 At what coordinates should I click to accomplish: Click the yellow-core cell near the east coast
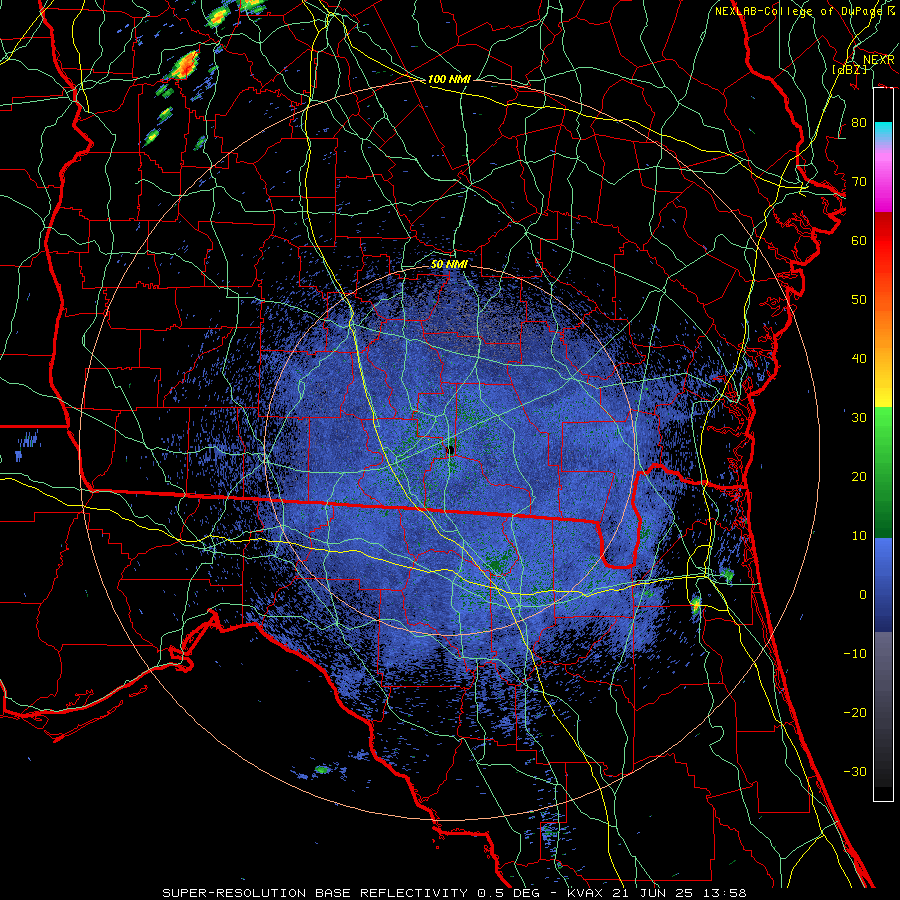[x=695, y=604]
